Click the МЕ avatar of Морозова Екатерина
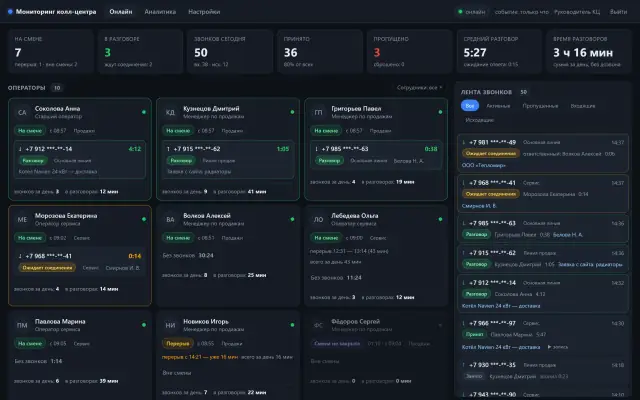This screenshot has height=400, width=640. (x=22, y=219)
